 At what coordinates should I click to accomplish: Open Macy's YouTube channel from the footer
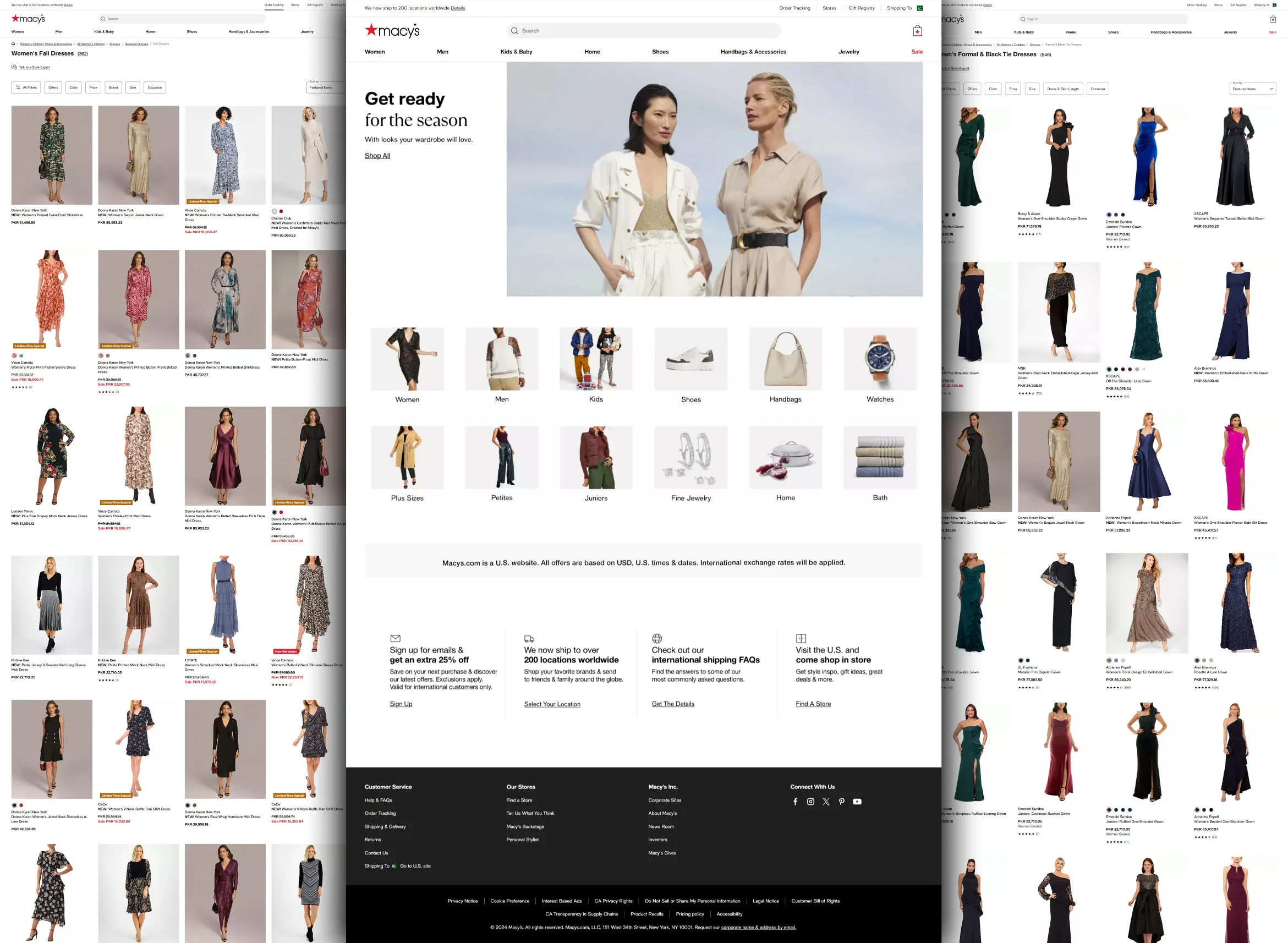coord(857,802)
